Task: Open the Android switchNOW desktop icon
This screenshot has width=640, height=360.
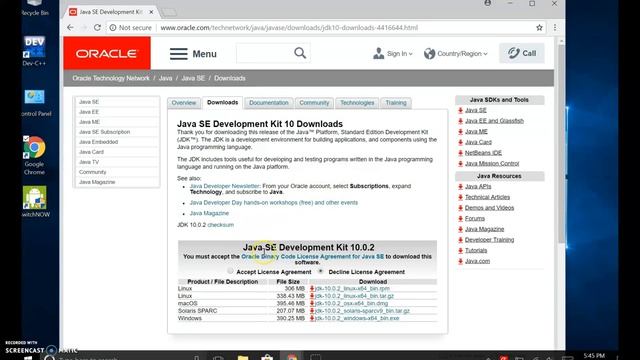Action: [x=35, y=202]
